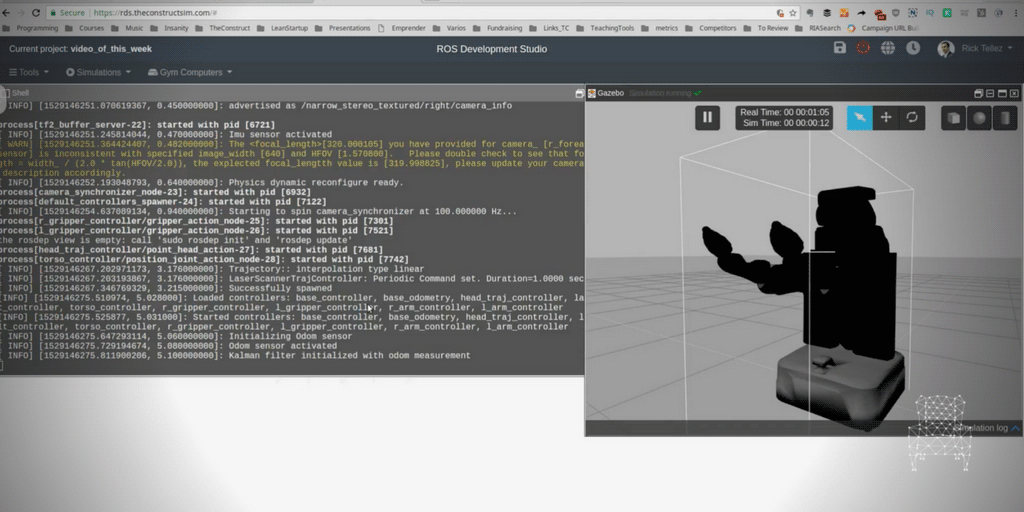Insert a cylinder shape in Gazebo

point(1004,118)
